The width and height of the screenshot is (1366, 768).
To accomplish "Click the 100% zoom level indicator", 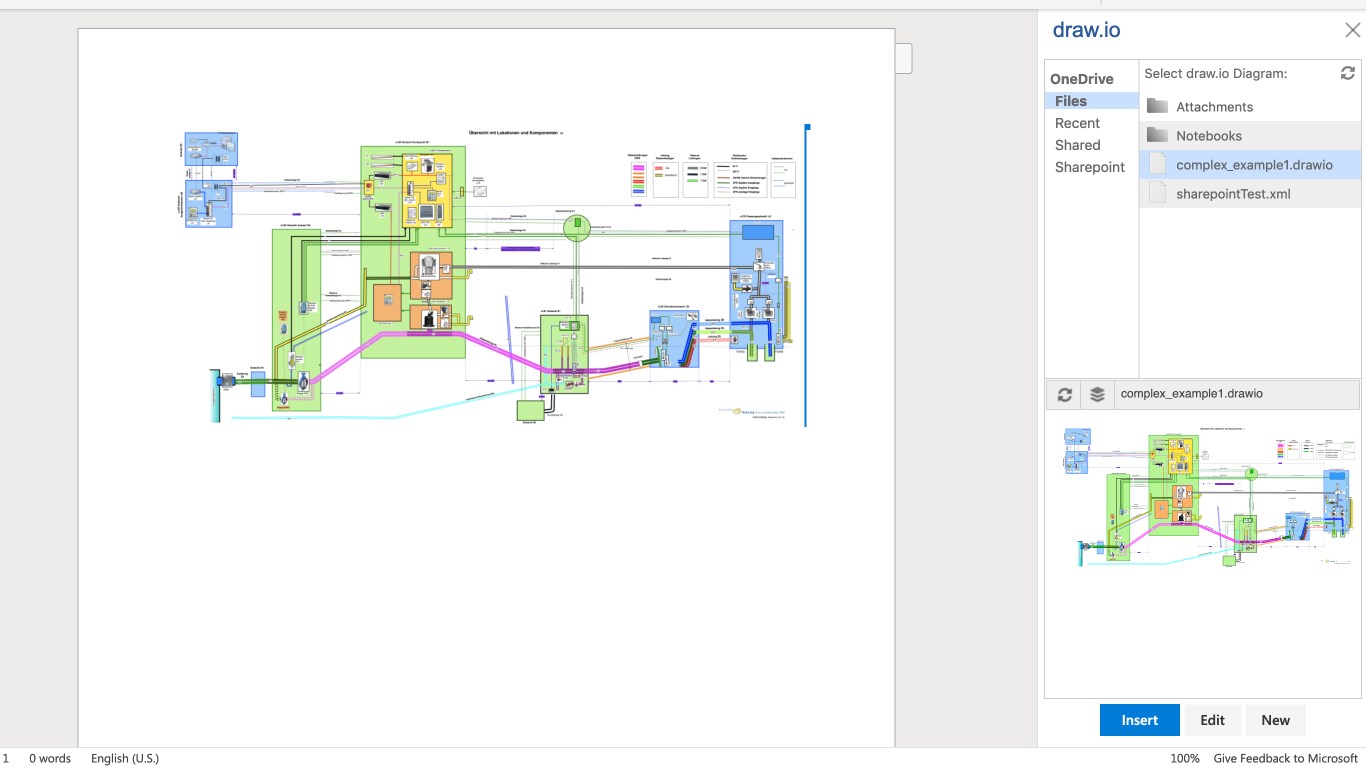I will [1184, 758].
